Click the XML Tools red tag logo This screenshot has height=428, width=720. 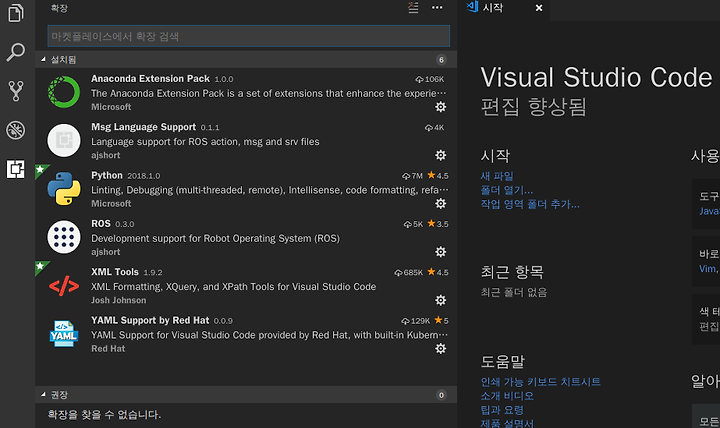point(64,286)
